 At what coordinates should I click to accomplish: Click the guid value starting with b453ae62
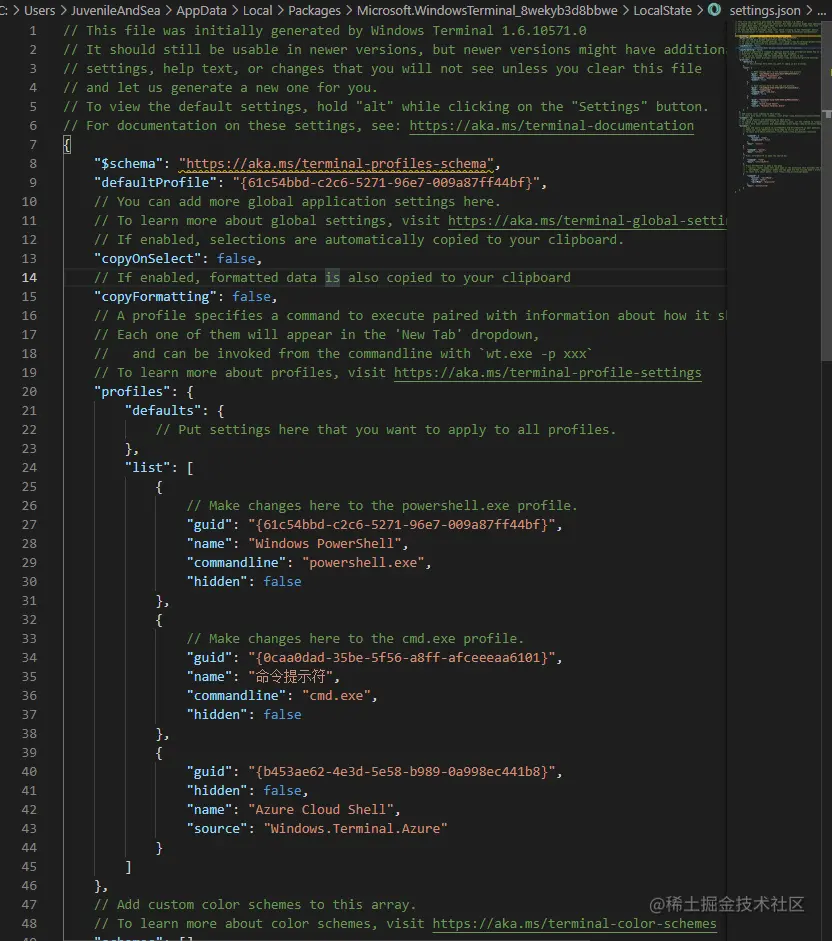pos(402,771)
